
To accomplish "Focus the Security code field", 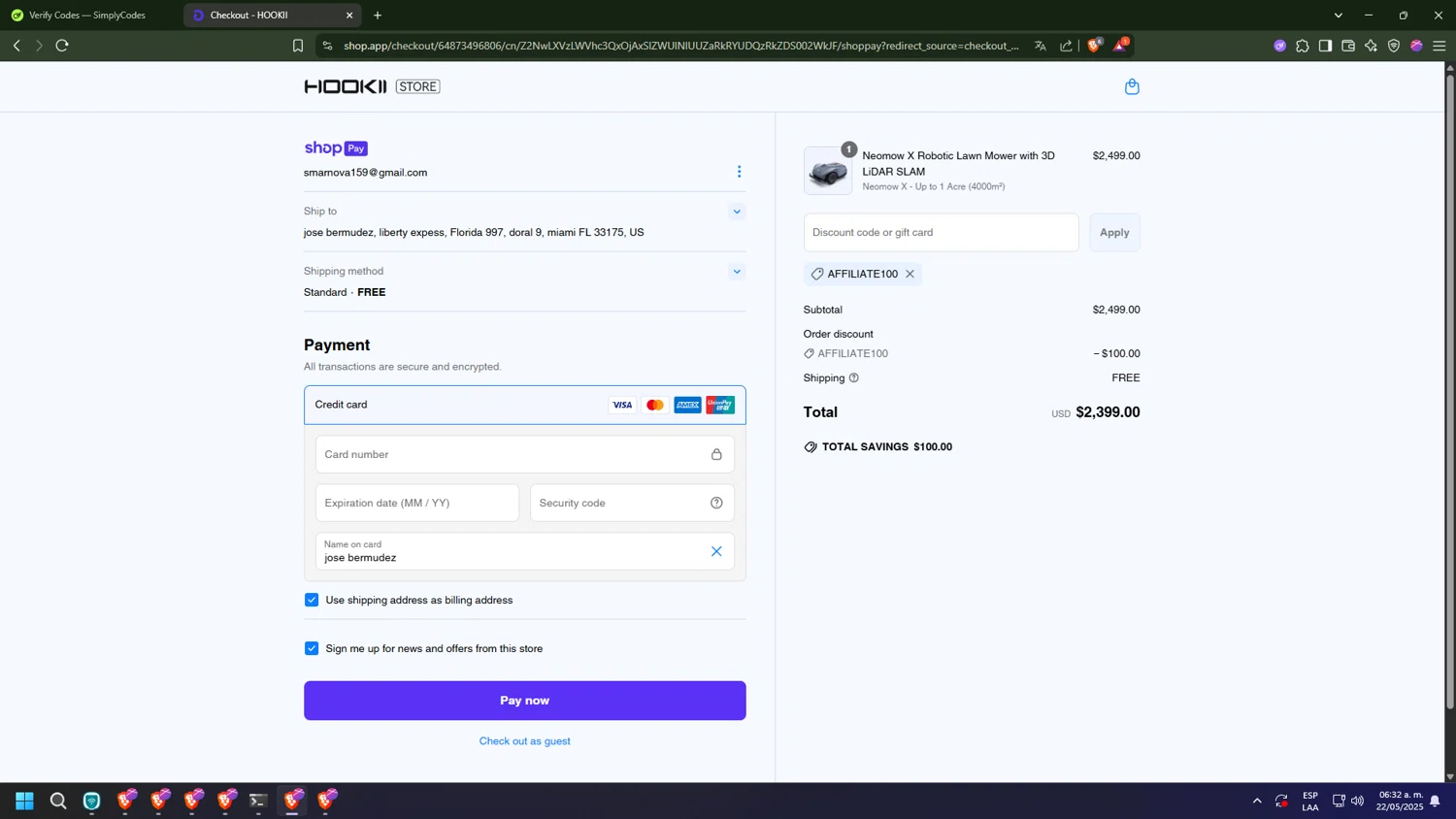I will point(632,503).
